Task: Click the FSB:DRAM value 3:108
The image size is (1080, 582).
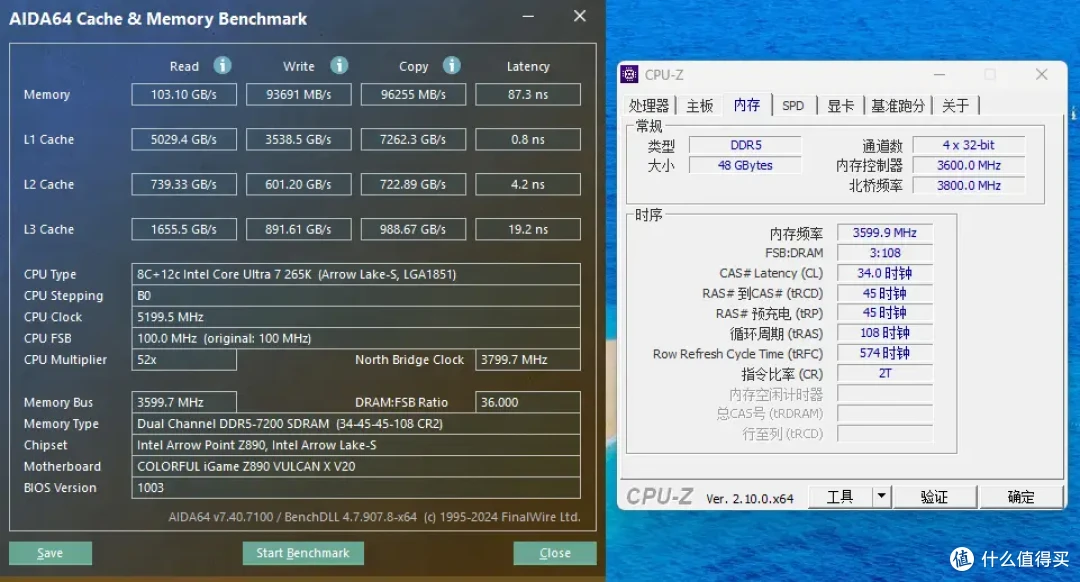Action: [885, 253]
